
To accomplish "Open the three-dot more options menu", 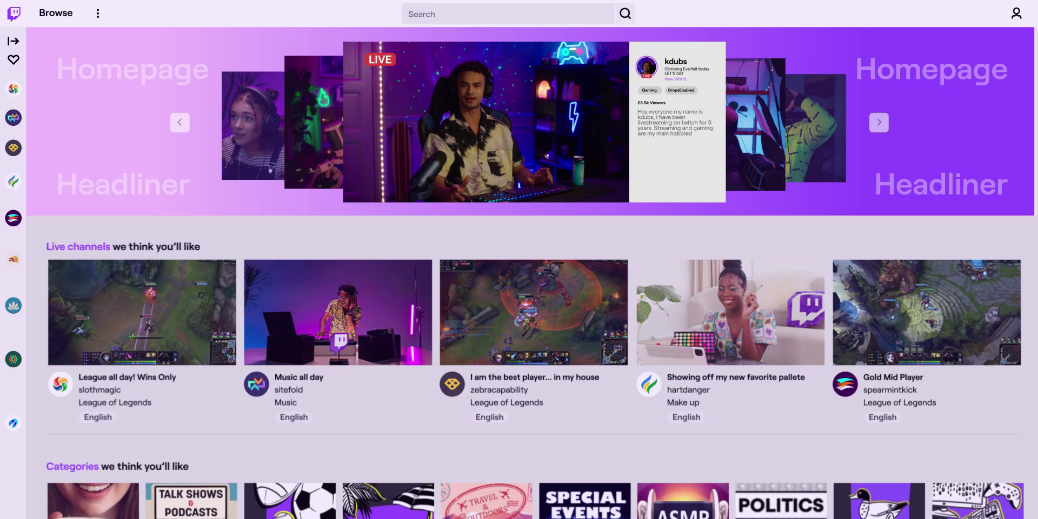I will (98, 13).
